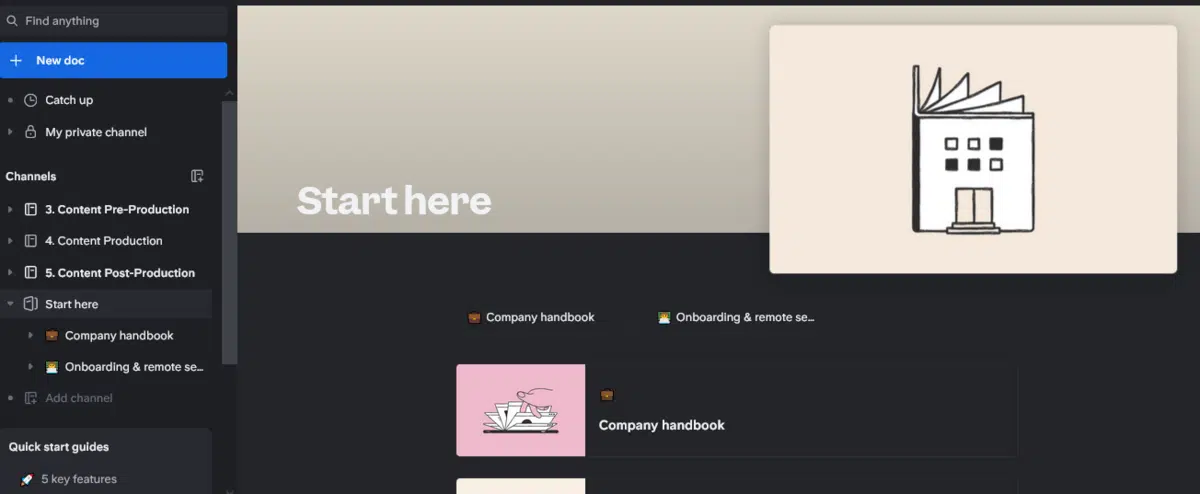Type in the Find anything search field
Image resolution: width=1200 pixels, height=494 pixels.
[120, 21]
